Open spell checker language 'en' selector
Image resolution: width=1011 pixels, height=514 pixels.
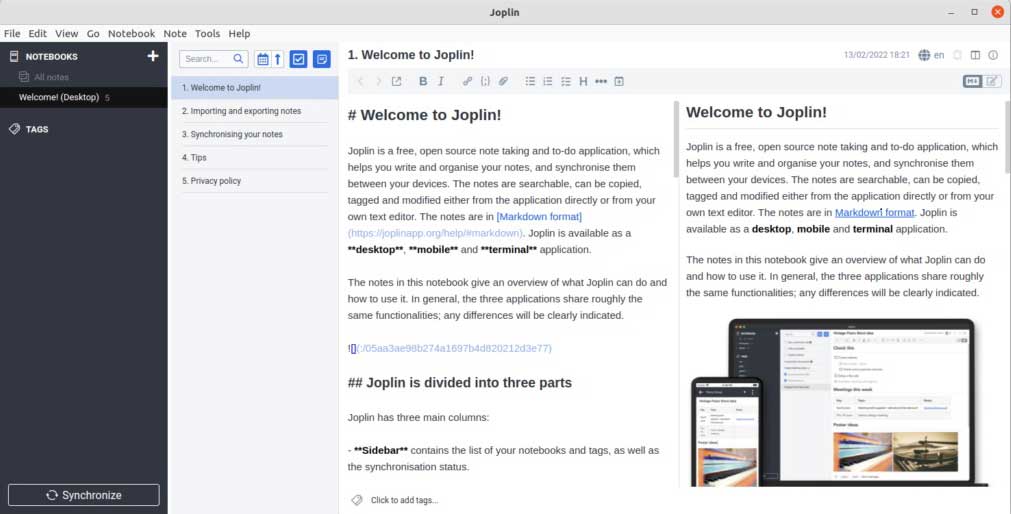(x=931, y=55)
